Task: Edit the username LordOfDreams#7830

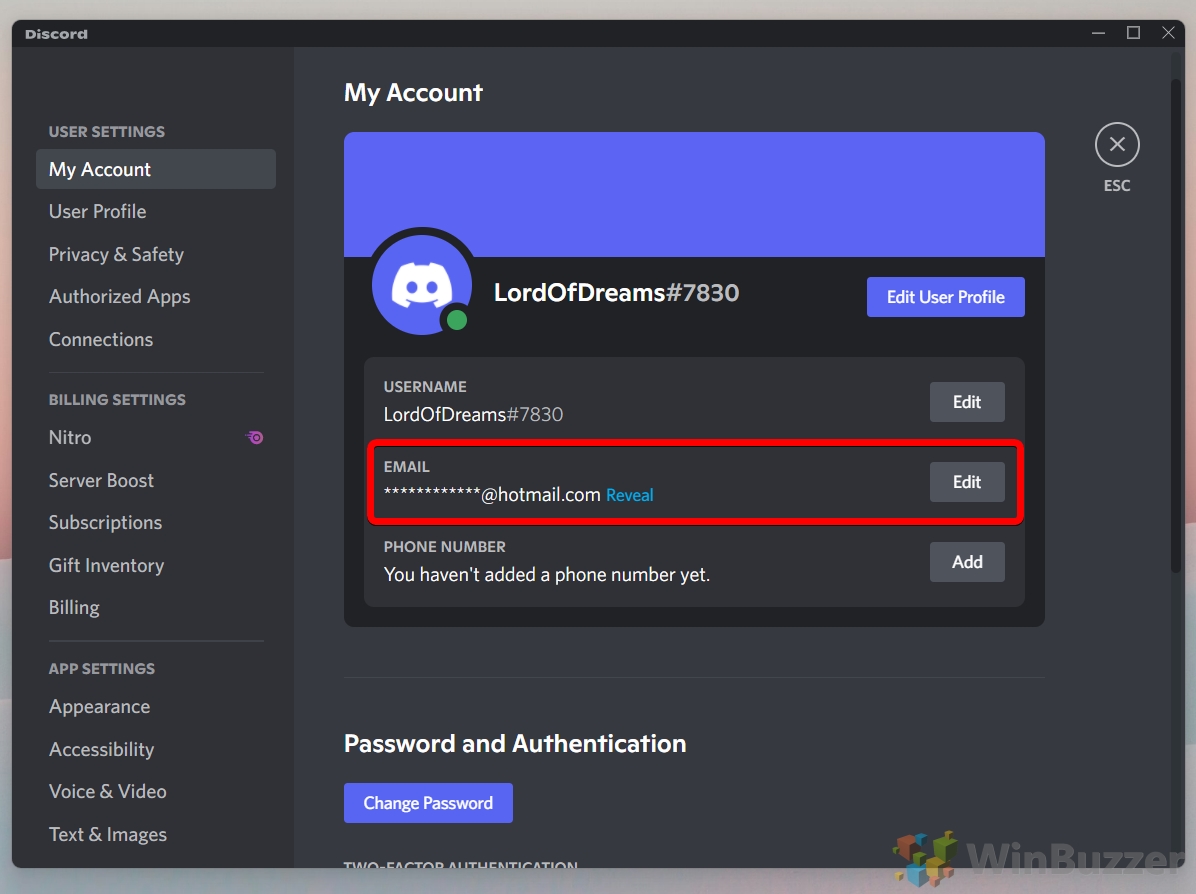Action: pyautogui.click(x=966, y=402)
